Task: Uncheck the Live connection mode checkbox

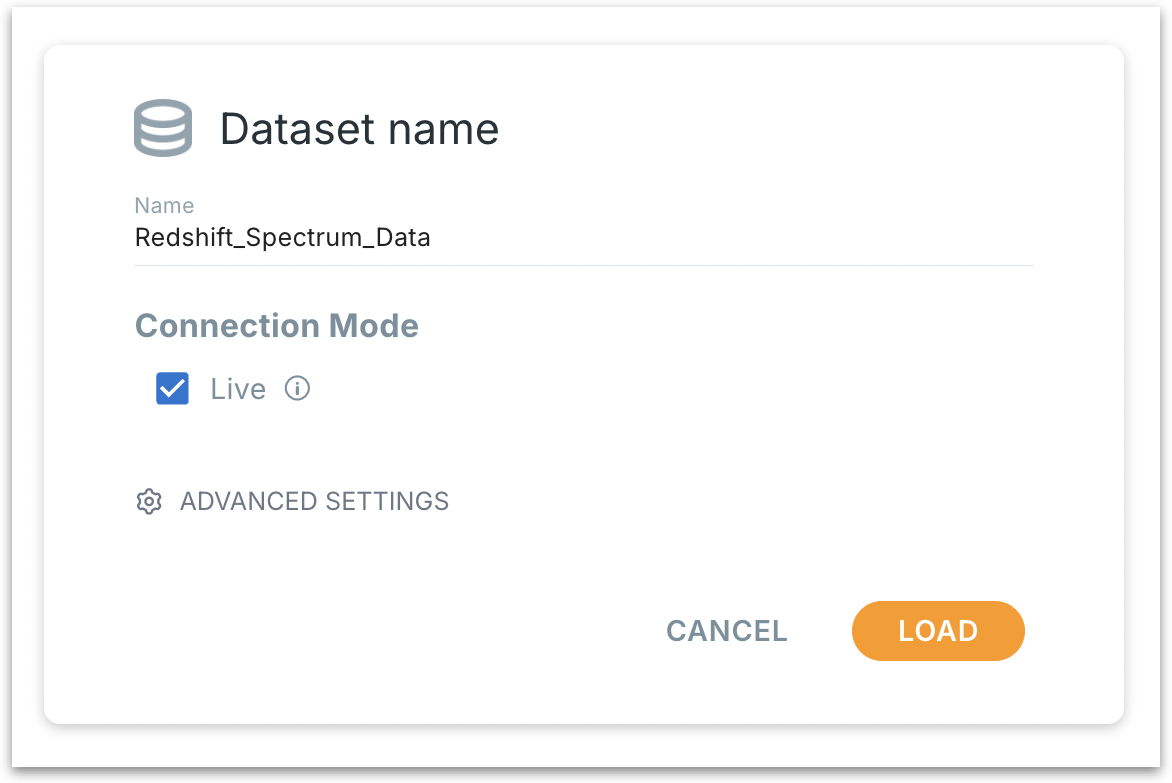Action: click(x=172, y=389)
